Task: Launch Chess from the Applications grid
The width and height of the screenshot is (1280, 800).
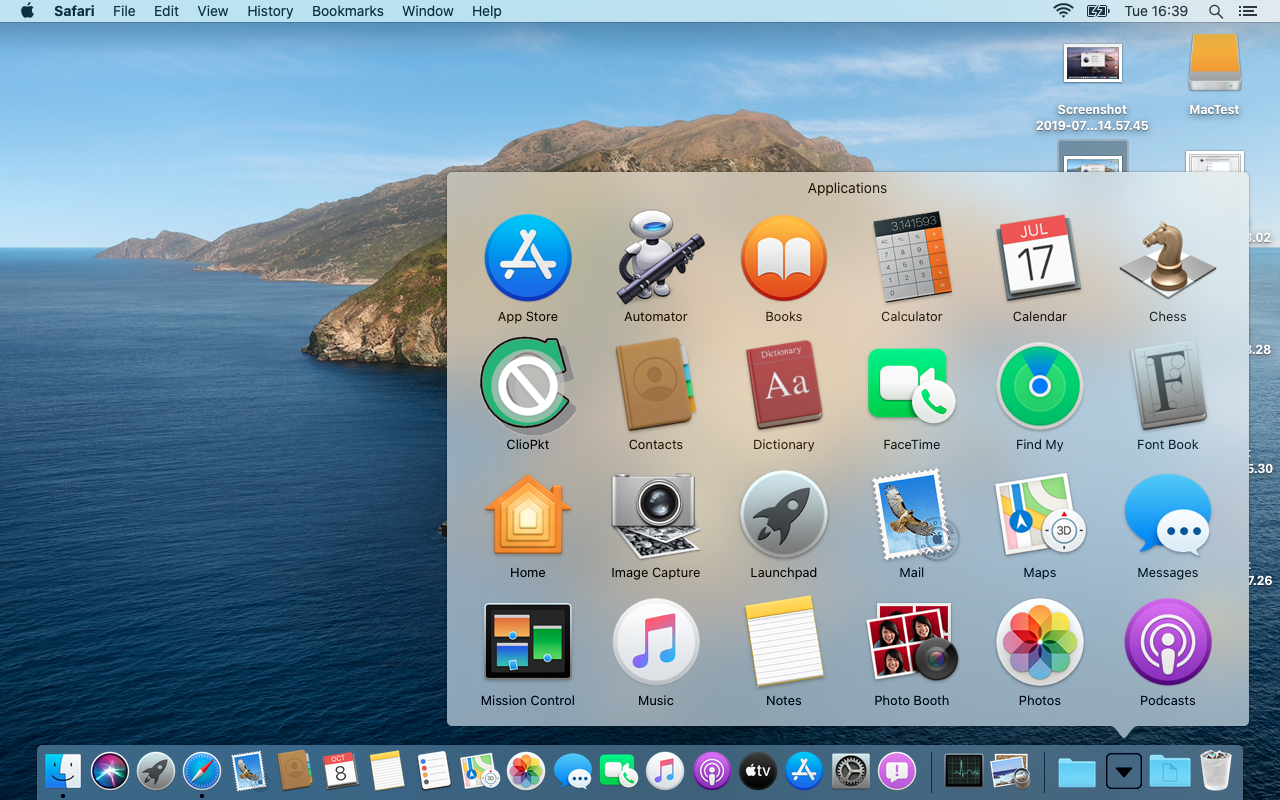Action: click(1168, 260)
